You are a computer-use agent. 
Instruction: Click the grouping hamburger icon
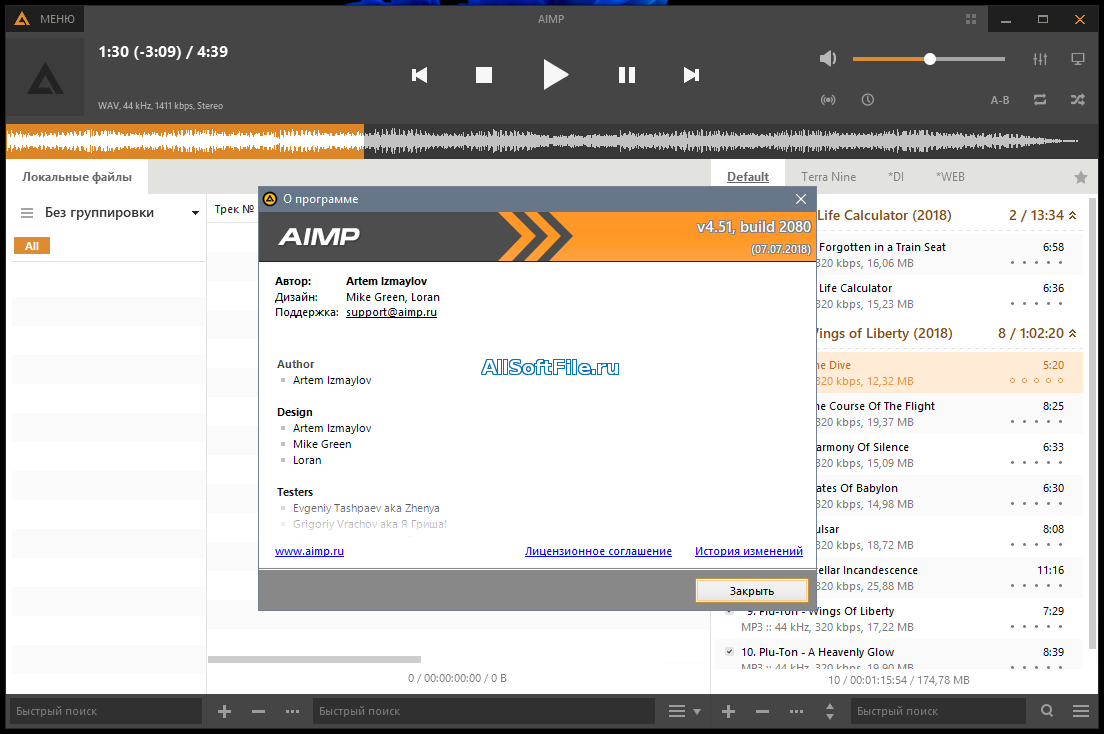(x=27, y=213)
